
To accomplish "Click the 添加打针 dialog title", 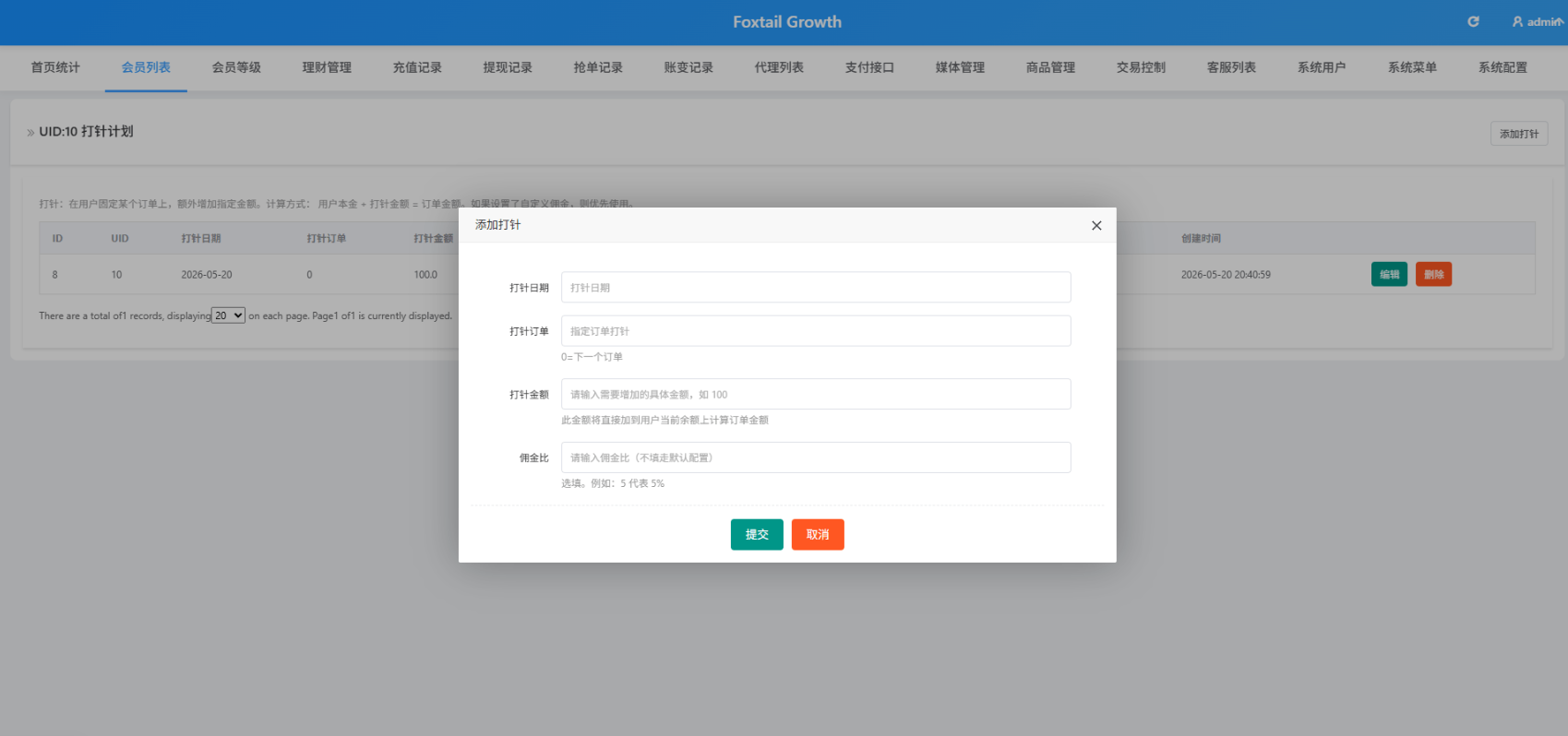I will click(x=498, y=225).
